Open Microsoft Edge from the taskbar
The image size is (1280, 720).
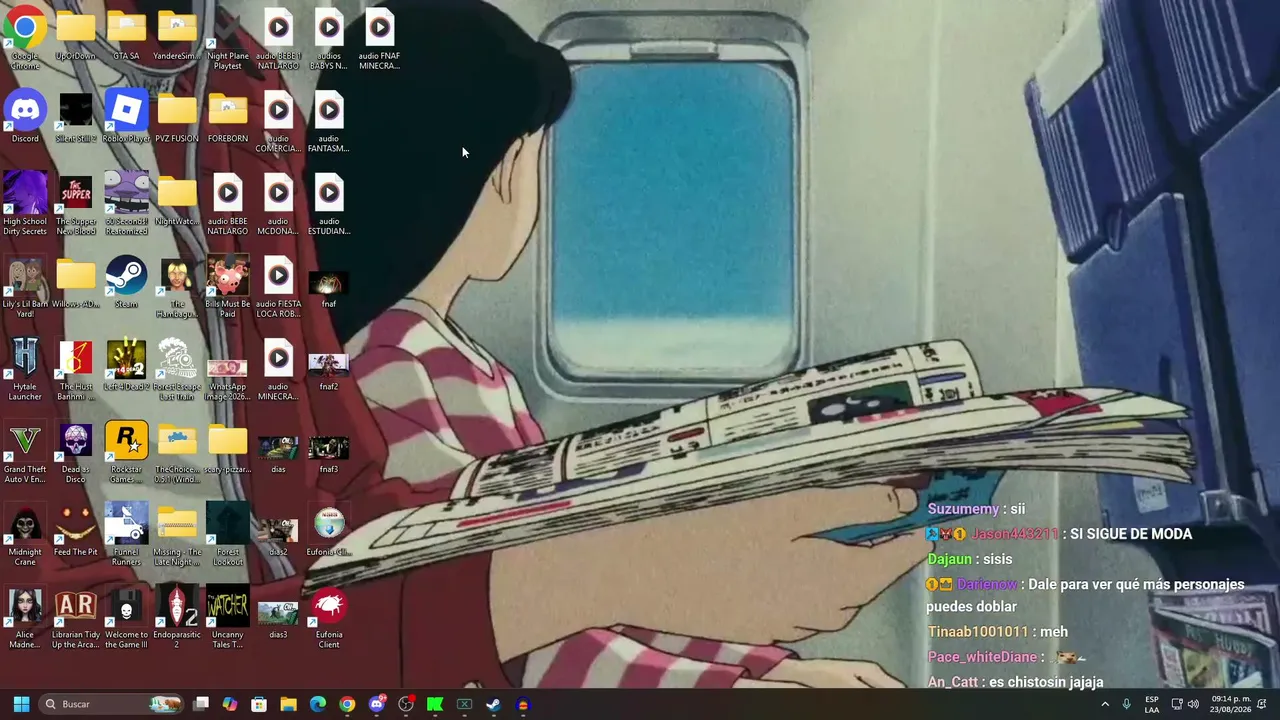click(318, 704)
